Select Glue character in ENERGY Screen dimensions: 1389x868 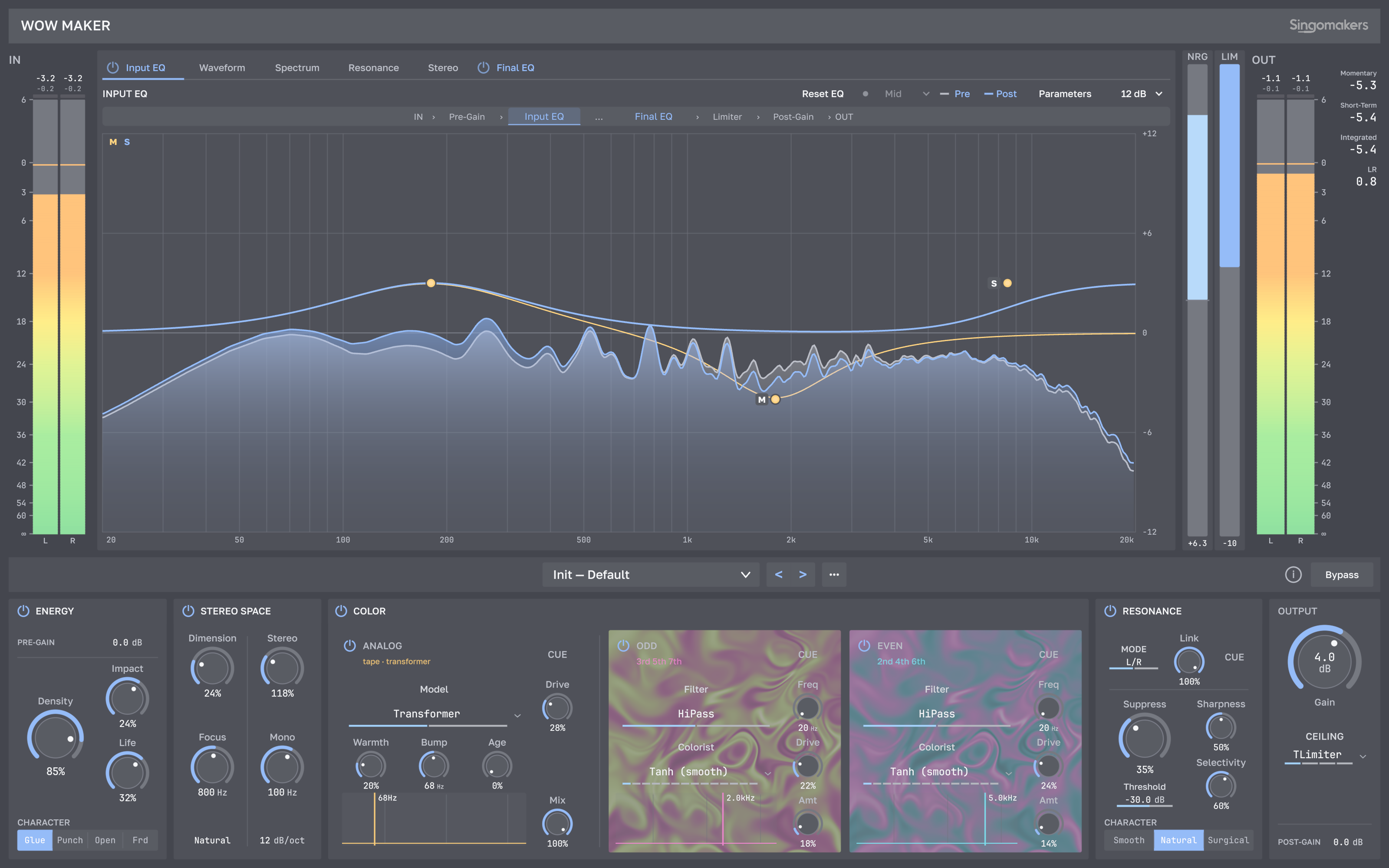pos(34,840)
